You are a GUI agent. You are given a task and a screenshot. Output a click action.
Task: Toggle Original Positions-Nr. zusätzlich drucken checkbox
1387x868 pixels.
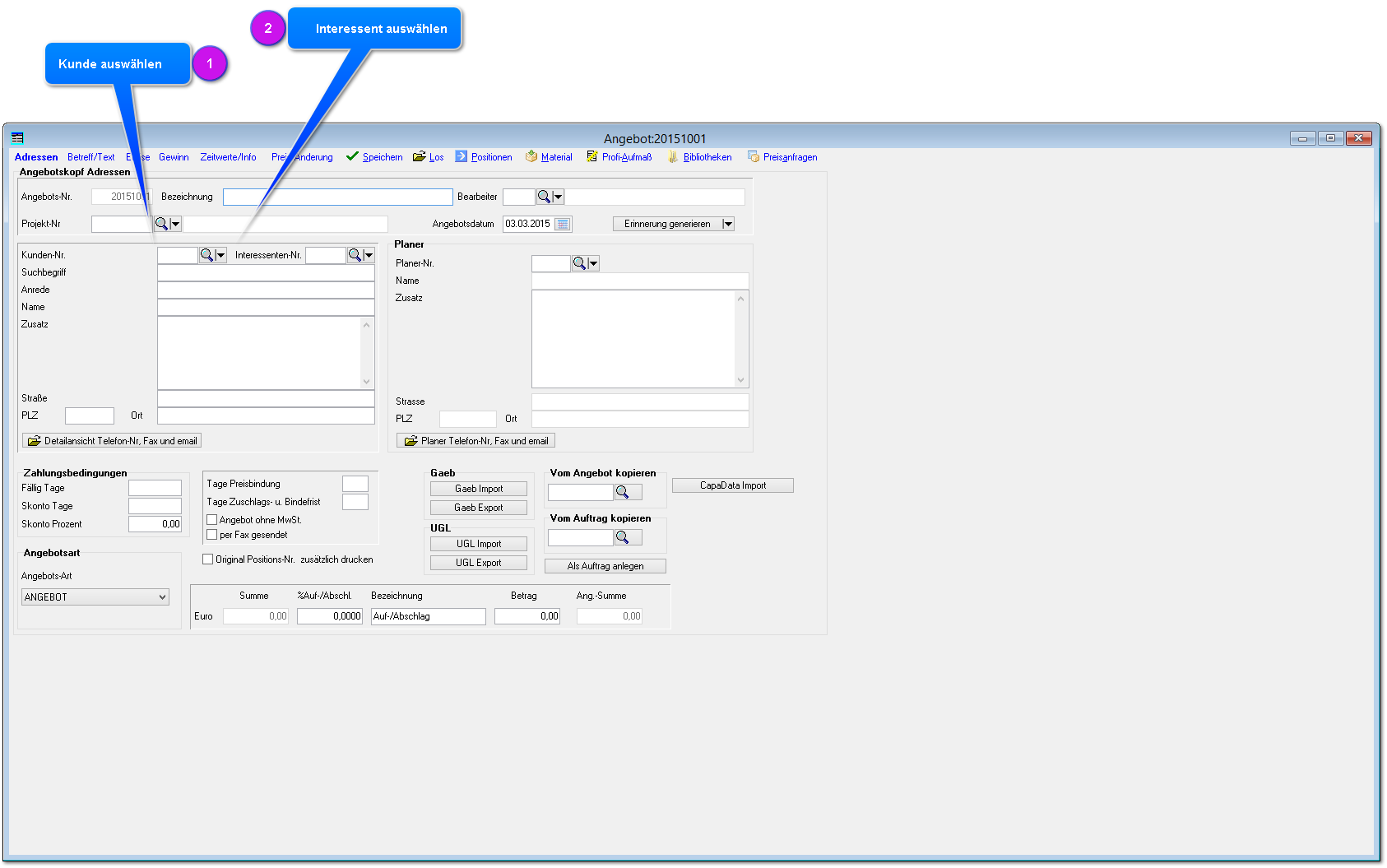point(207,559)
